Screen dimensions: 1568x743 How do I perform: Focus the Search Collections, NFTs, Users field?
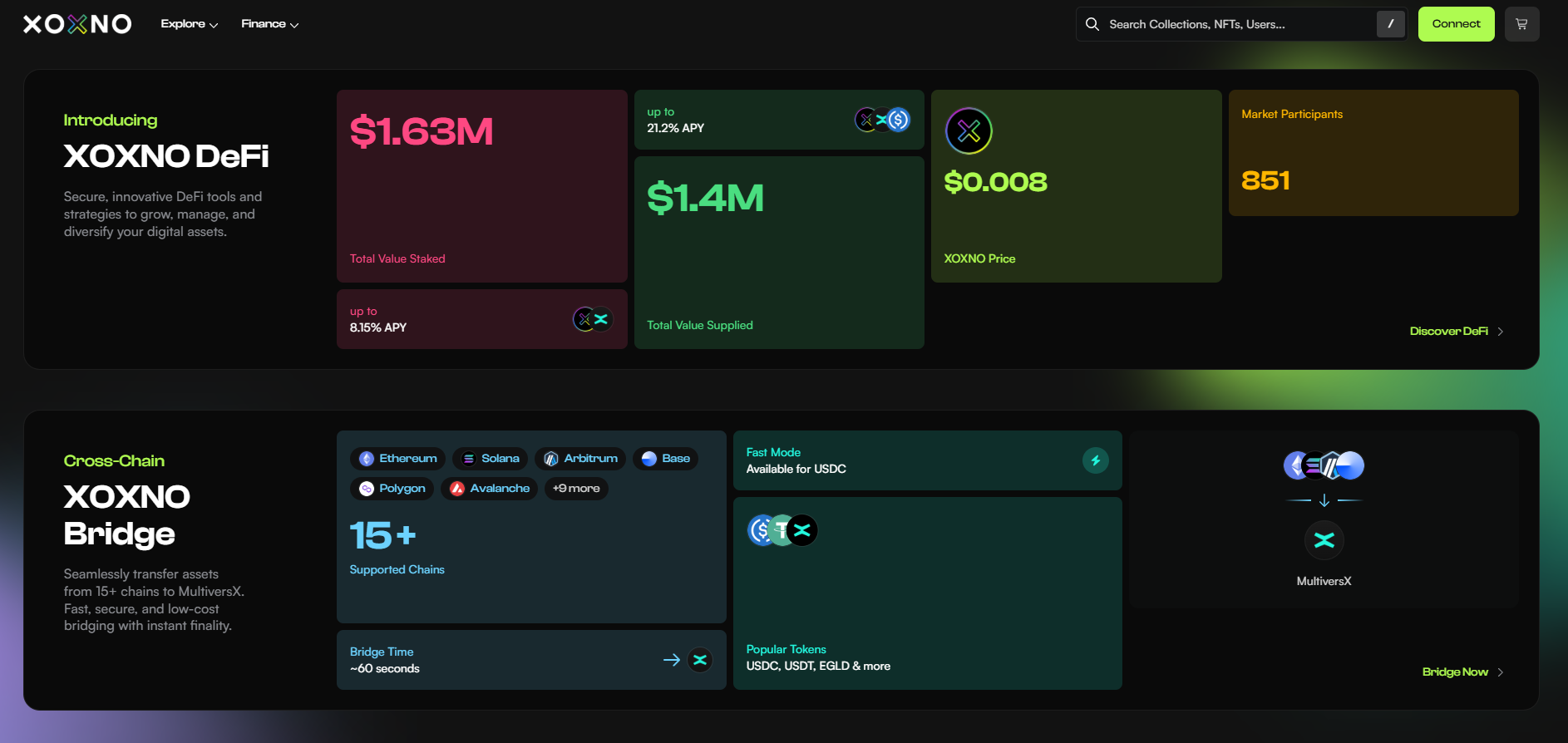click(1239, 24)
